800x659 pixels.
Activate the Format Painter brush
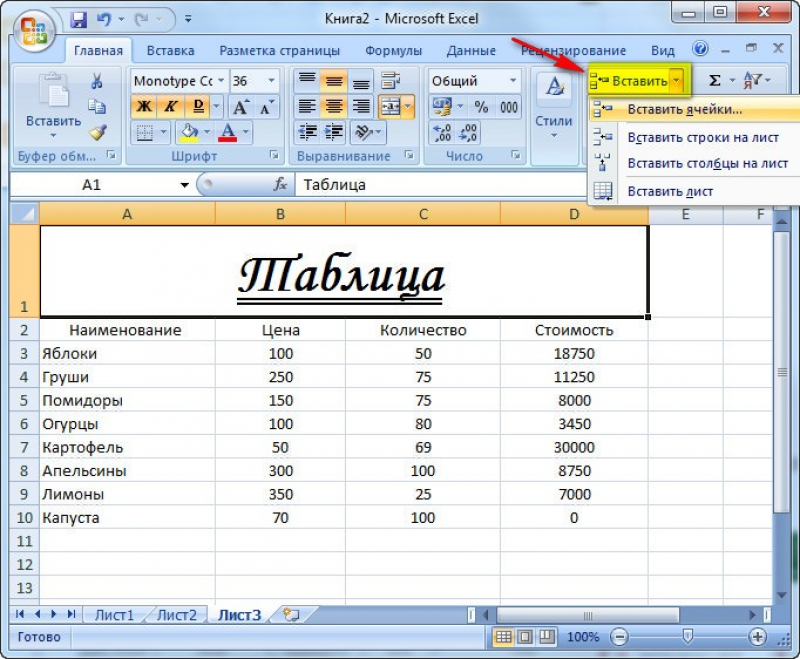[x=97, y=132]
